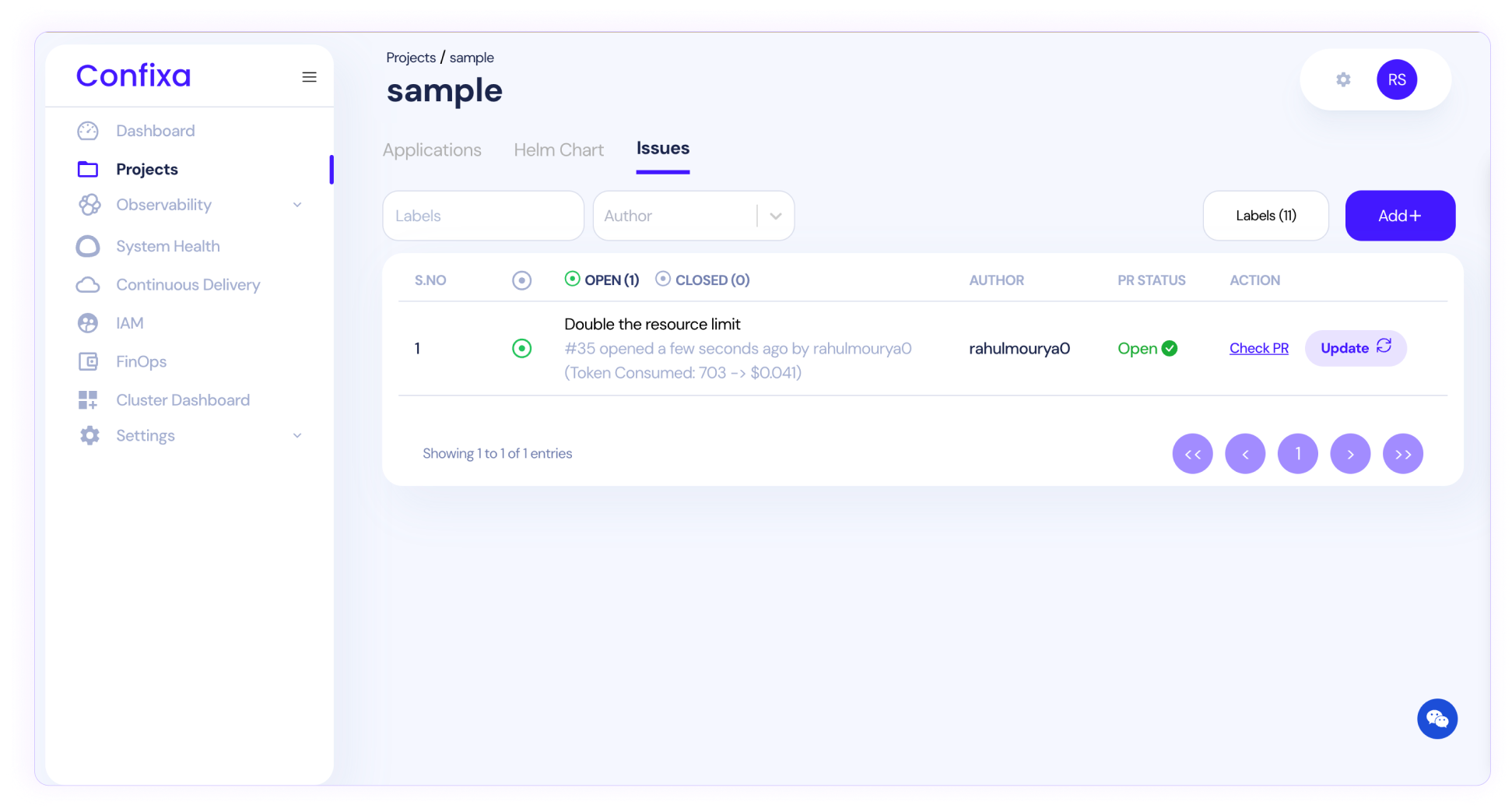Switch to the Applications tab
The image size is (1512, 809).
(x=432, y=150)
